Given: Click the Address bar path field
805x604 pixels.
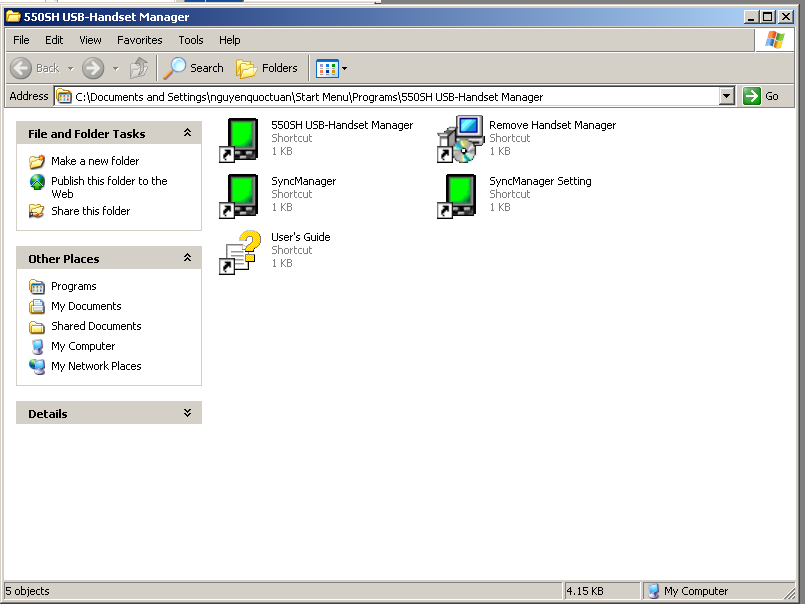Looking at the screenshot, I should (394, 97).
